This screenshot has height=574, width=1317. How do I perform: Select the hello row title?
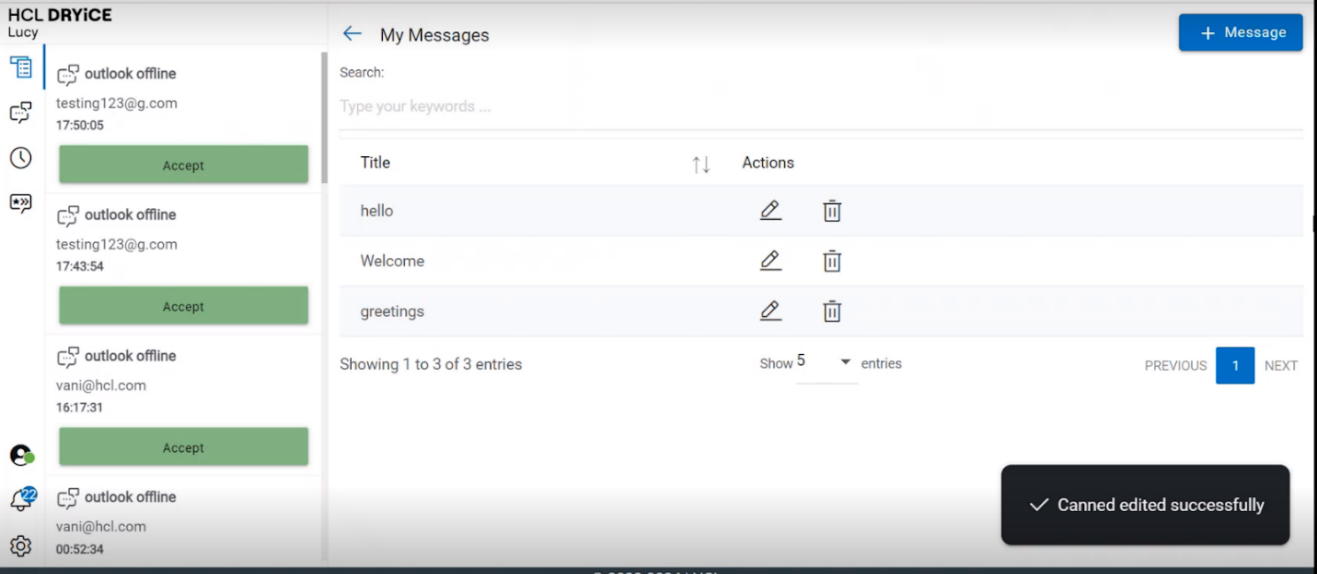[x=377, y=211]
